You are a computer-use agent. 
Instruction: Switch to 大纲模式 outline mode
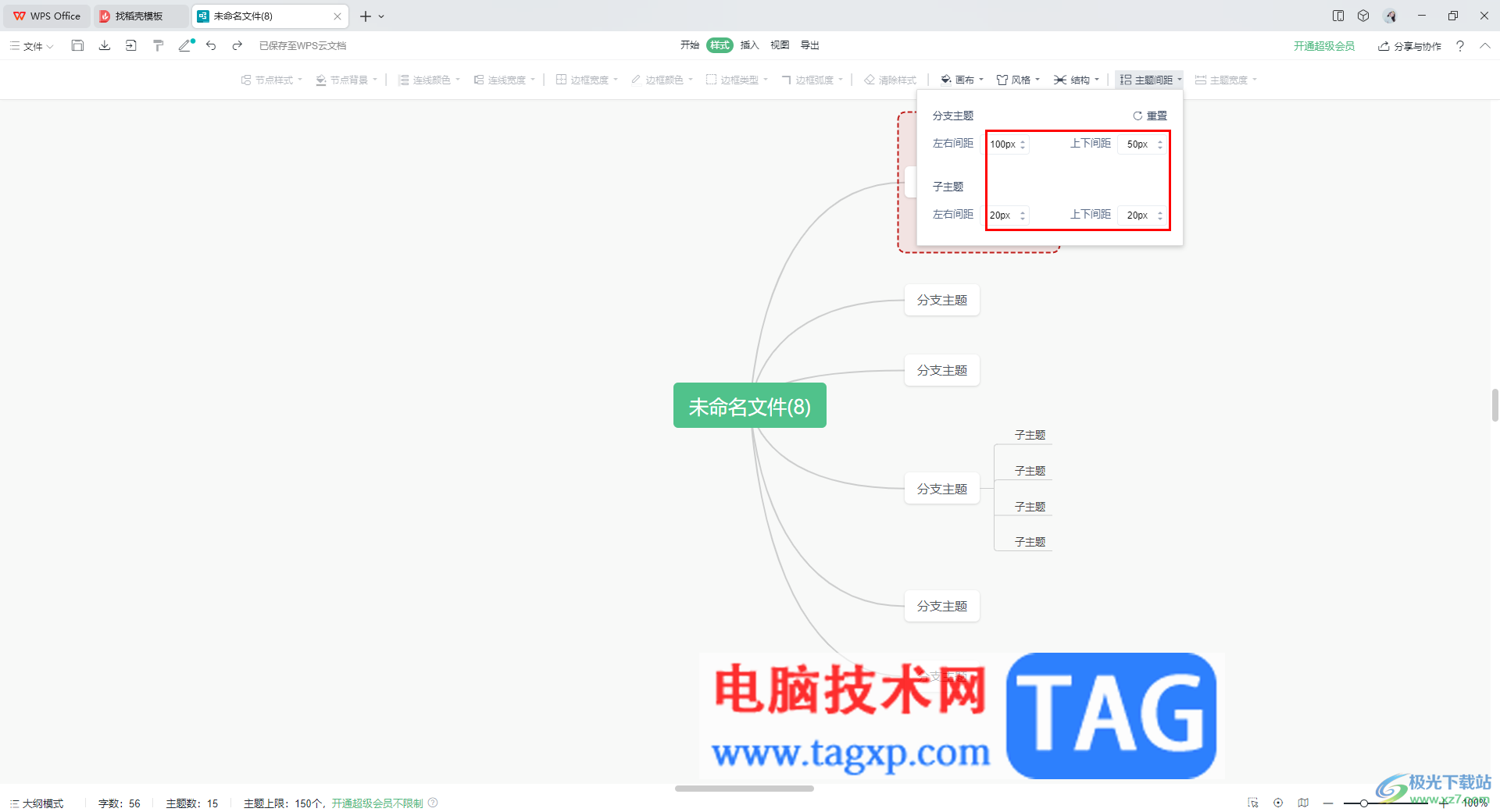36,803
